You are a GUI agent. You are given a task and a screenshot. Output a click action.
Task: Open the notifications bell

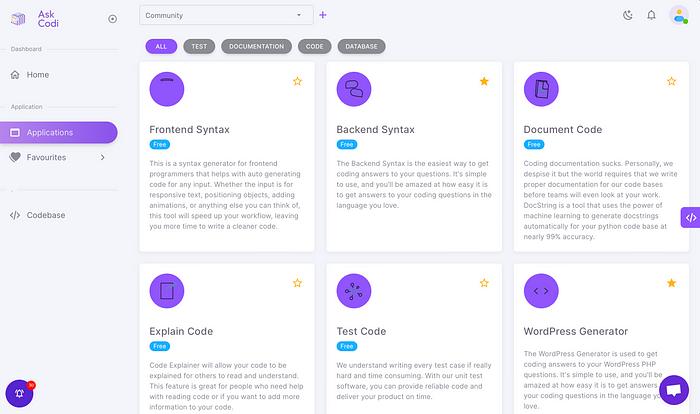[652, 15]
